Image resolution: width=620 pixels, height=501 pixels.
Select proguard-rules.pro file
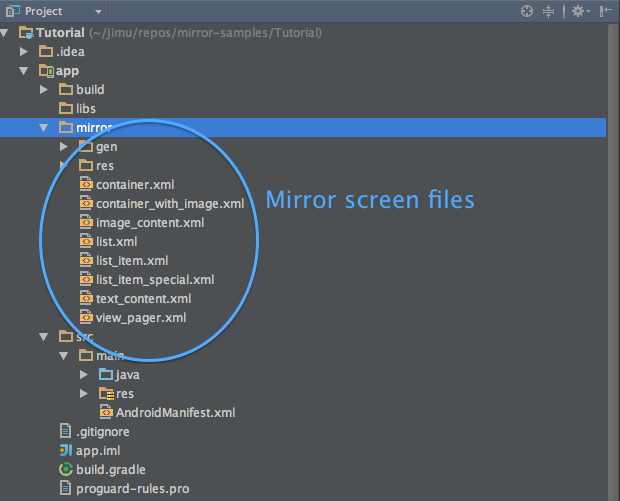coord(132,488)
